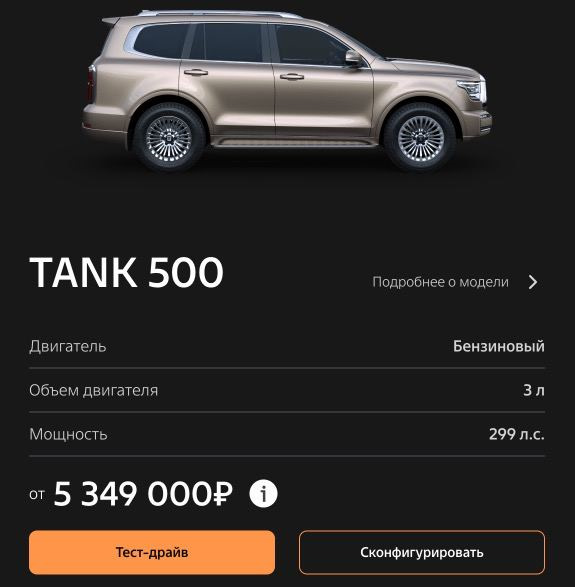Click the front door handle of the car
Image resolution: width=575 pixels, height=587 pixels.
tap(292, 77)
